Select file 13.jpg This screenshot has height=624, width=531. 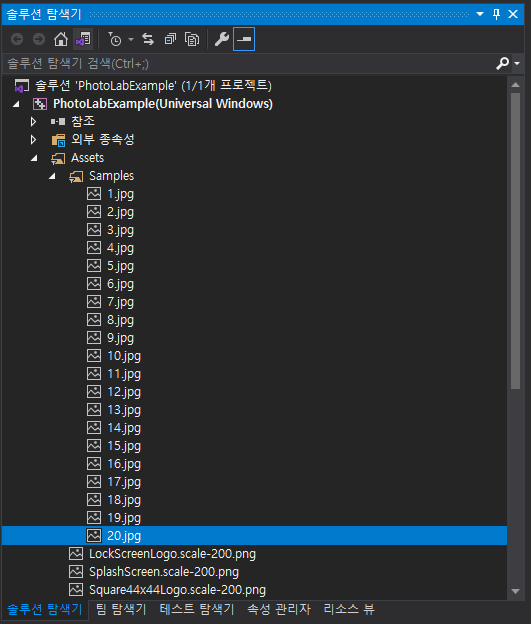click(x=124, y=410)
